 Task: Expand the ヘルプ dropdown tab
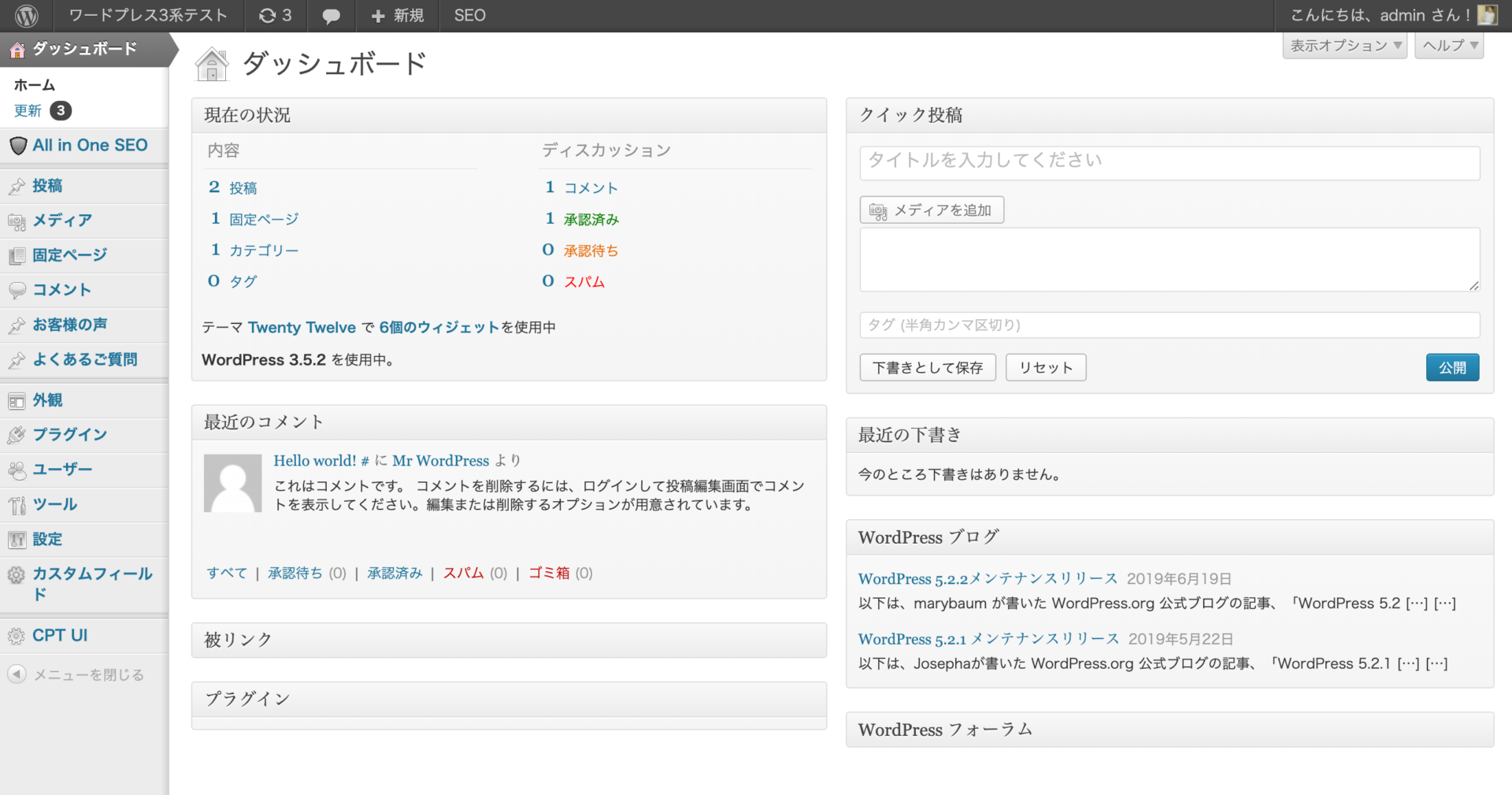1450,46
